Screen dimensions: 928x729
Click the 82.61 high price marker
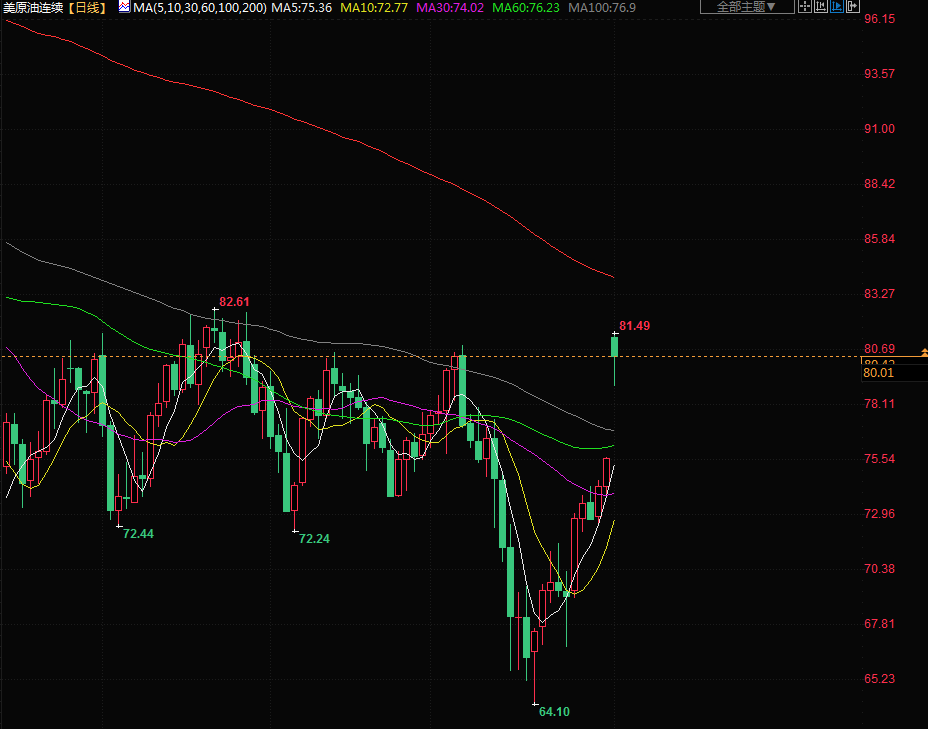234,301
